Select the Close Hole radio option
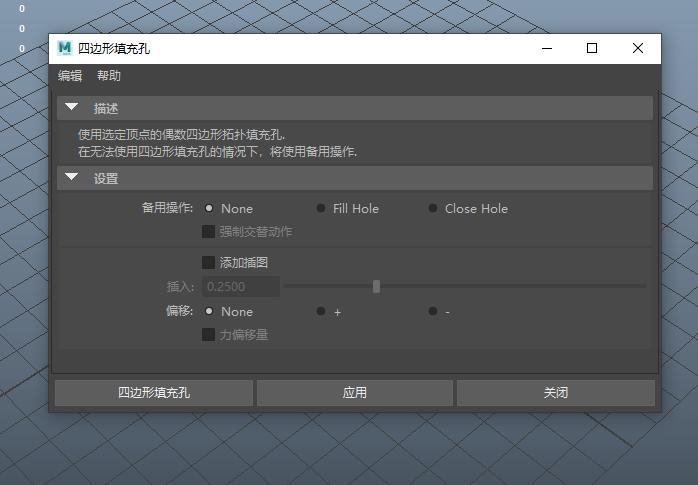This screenshot has height=485, width=698. click(x=433, y=209)
